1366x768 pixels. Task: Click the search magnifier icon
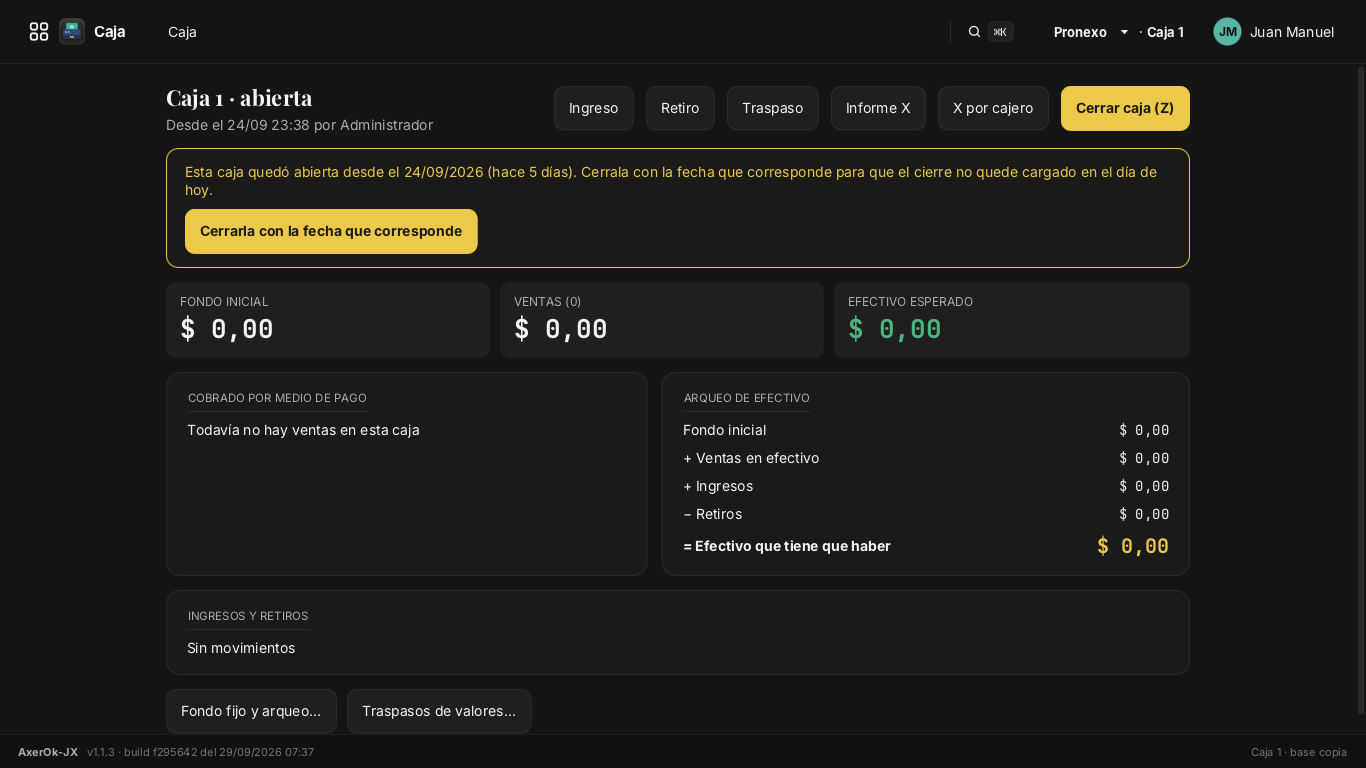click(974, 32)
